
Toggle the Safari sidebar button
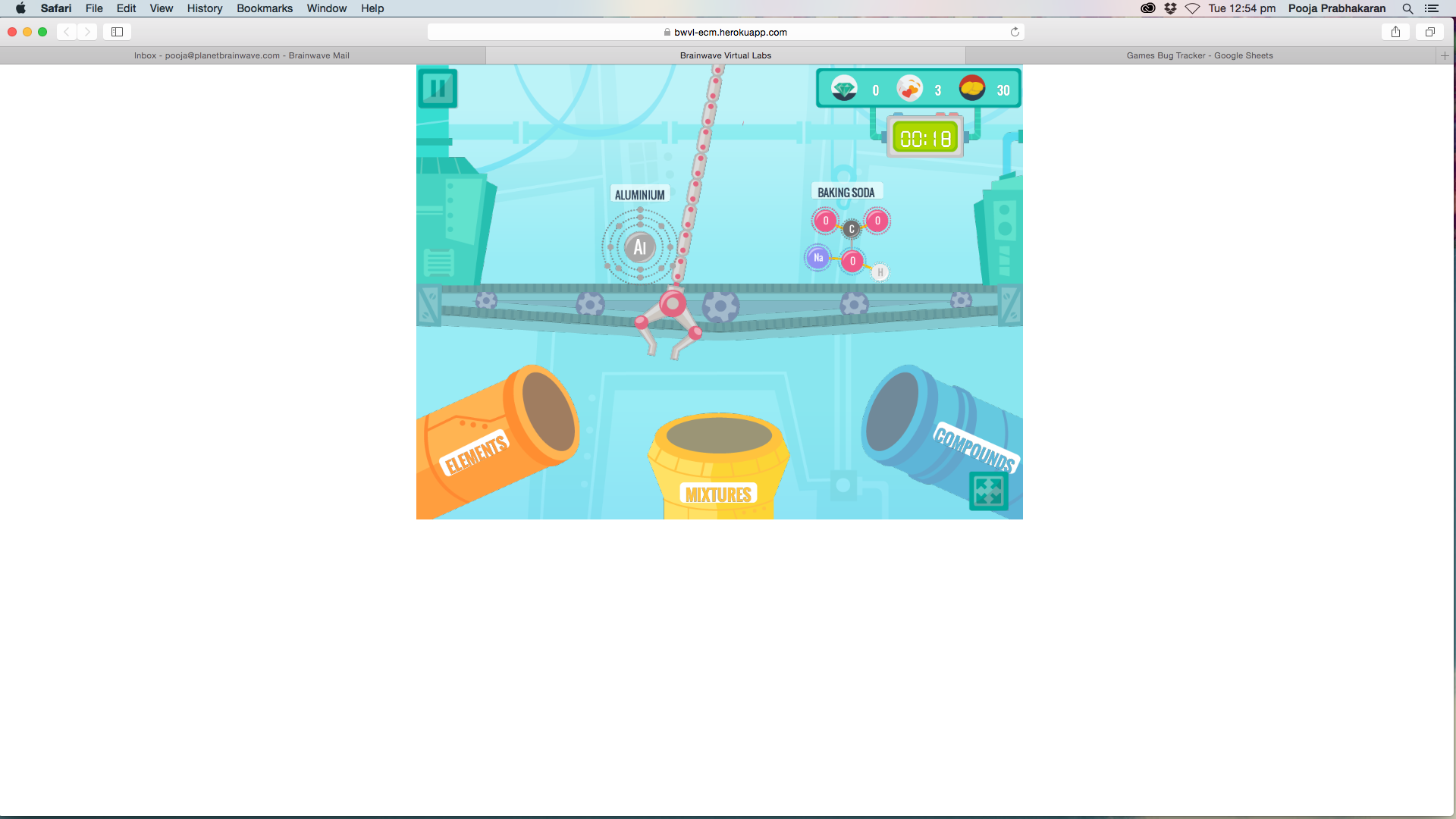click(x=118, y=32)
